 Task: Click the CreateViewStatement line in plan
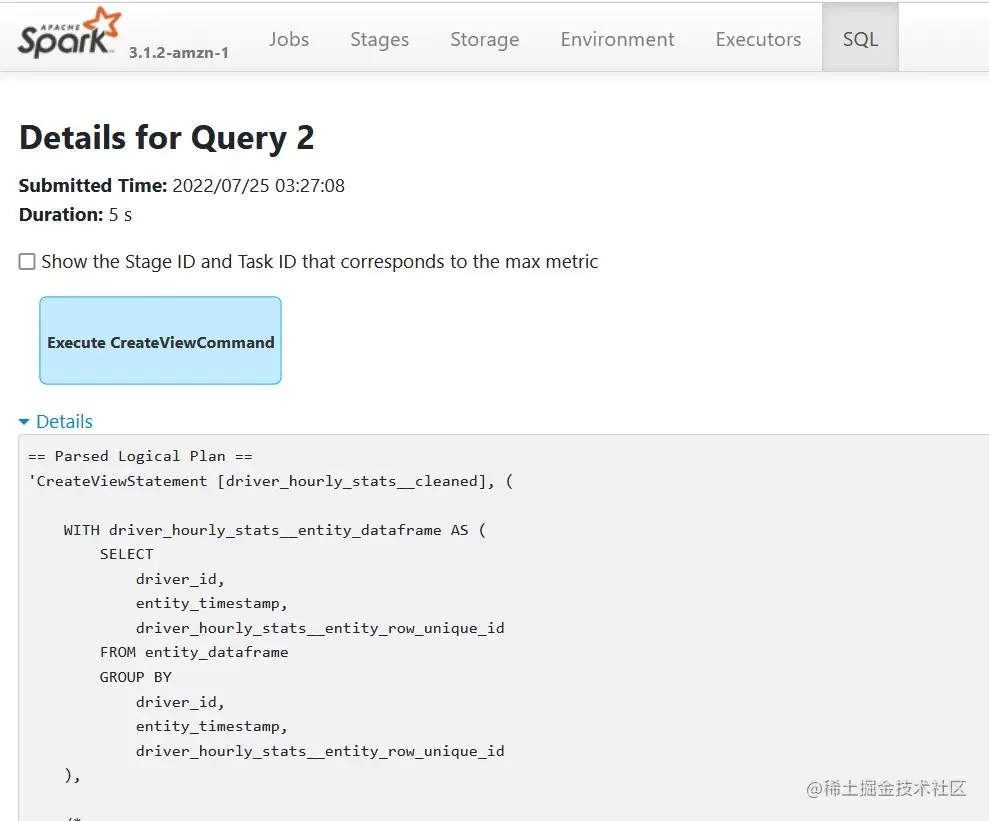tap(270, 481)
